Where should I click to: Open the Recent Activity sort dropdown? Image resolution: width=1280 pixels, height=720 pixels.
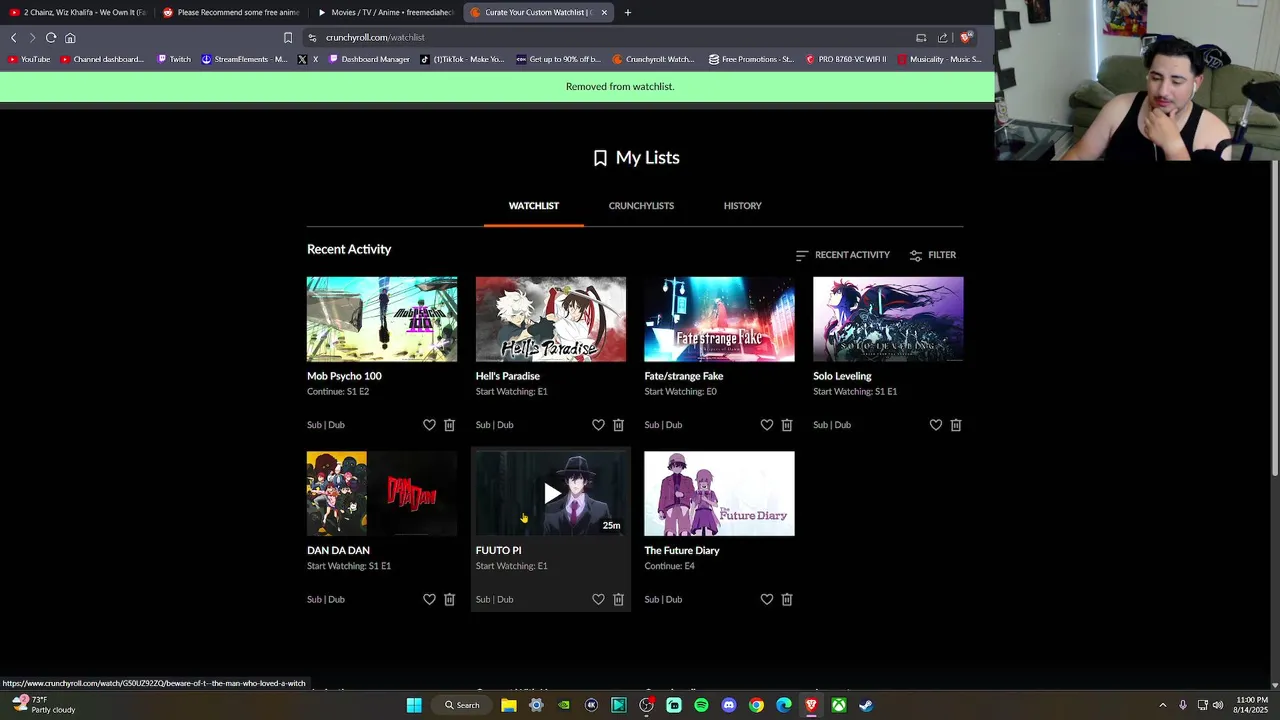(x=842, y=255)
